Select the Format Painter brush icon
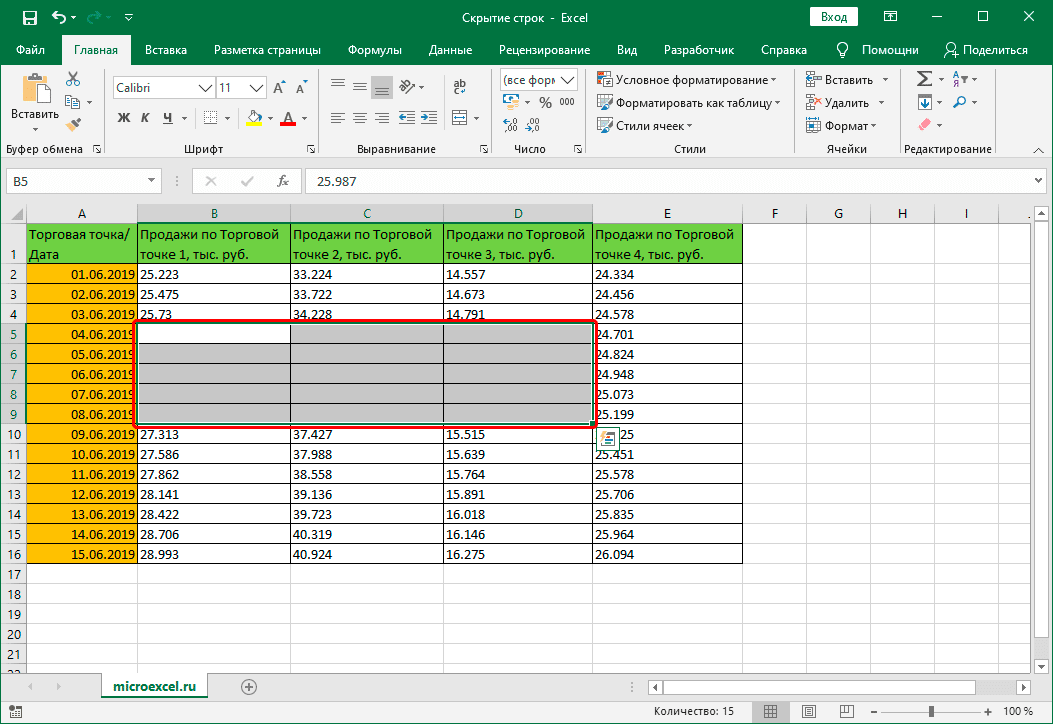The width and height of the screenshot is (1053, 724). pos(73,124)
